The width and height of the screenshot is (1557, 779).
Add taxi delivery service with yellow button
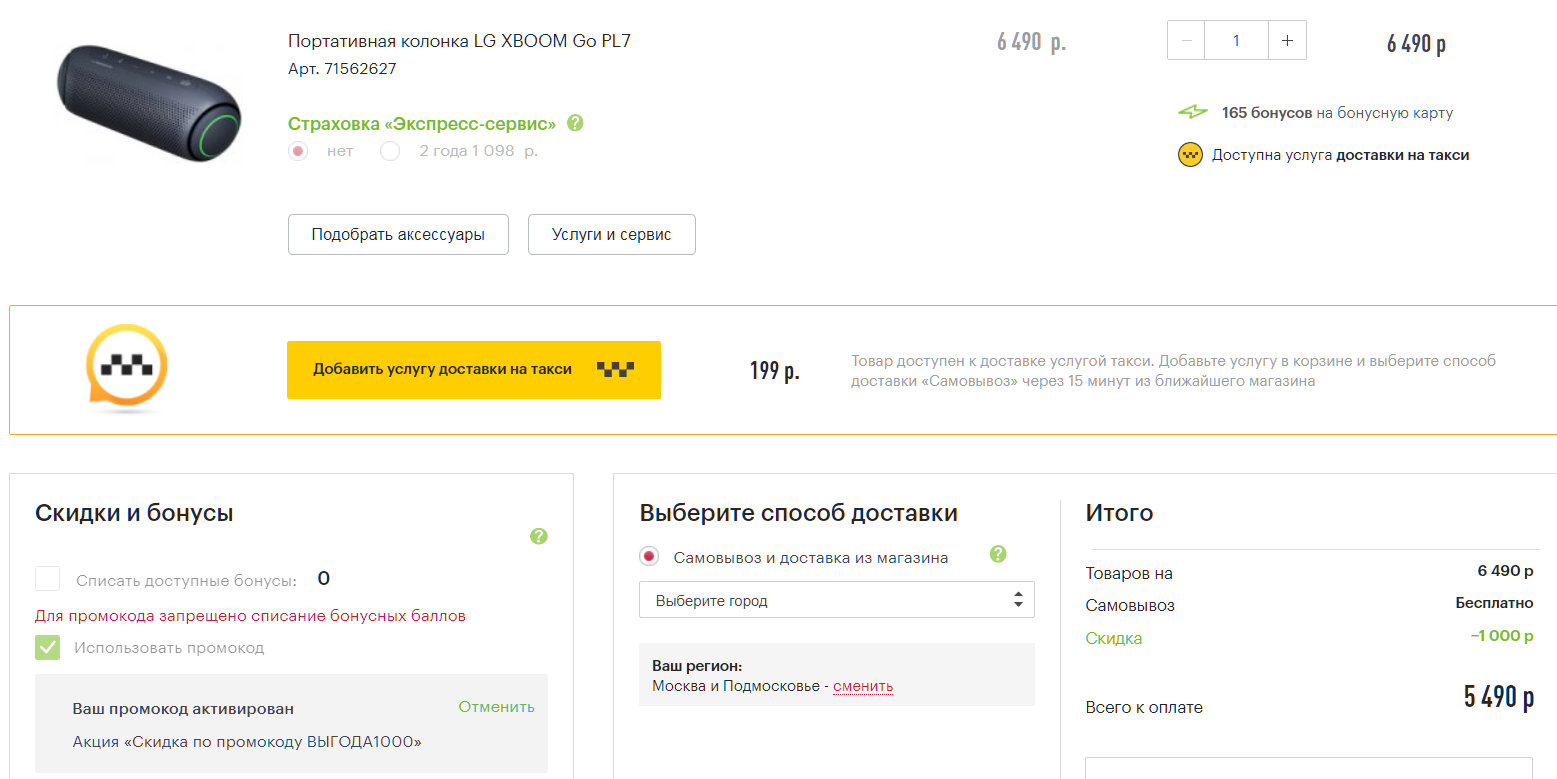click(x=473, y=370)
